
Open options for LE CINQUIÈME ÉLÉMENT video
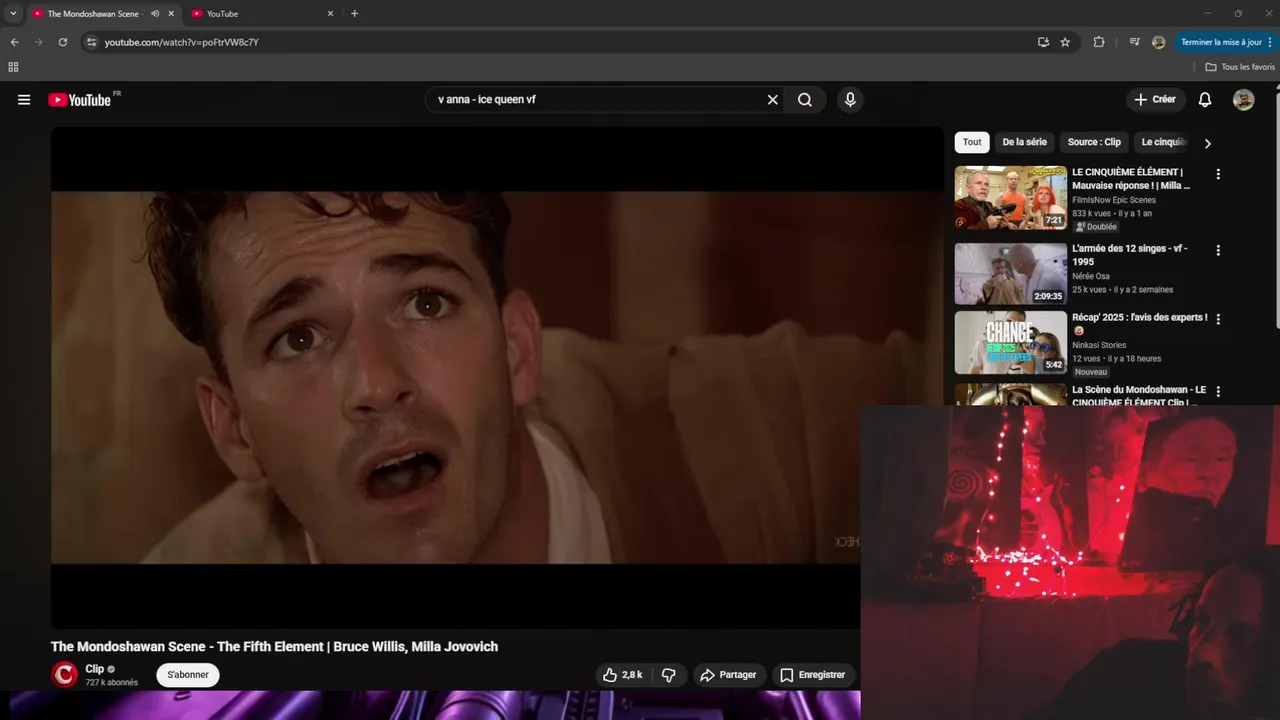(x=1218, y=174)
